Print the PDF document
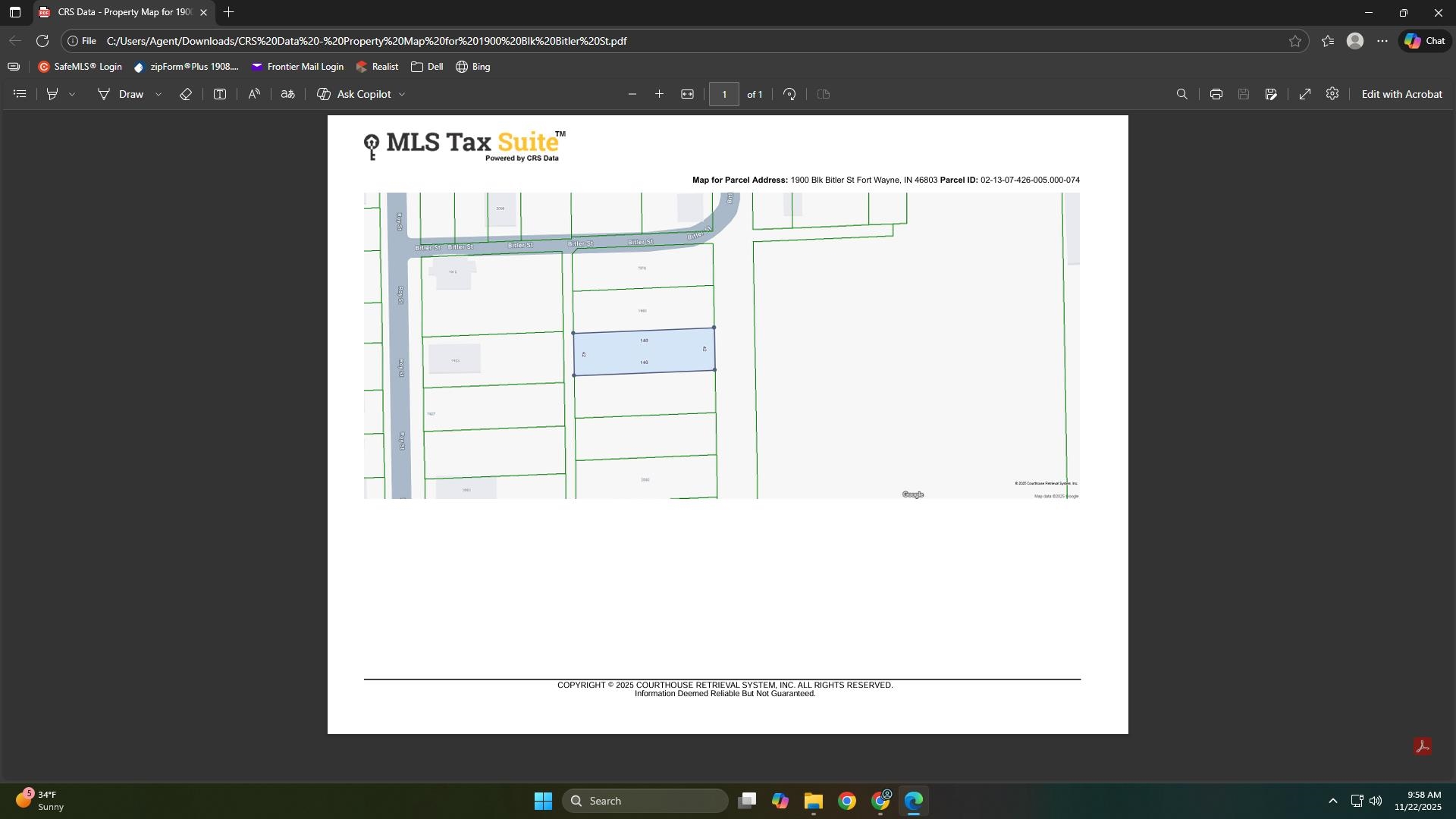Screen dimensions: 1456x819 pyautogui.click(x=1216, y=94)
